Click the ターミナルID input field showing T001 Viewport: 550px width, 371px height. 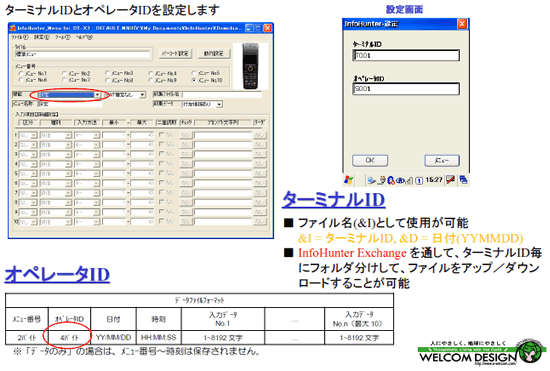tap(406, 55)
